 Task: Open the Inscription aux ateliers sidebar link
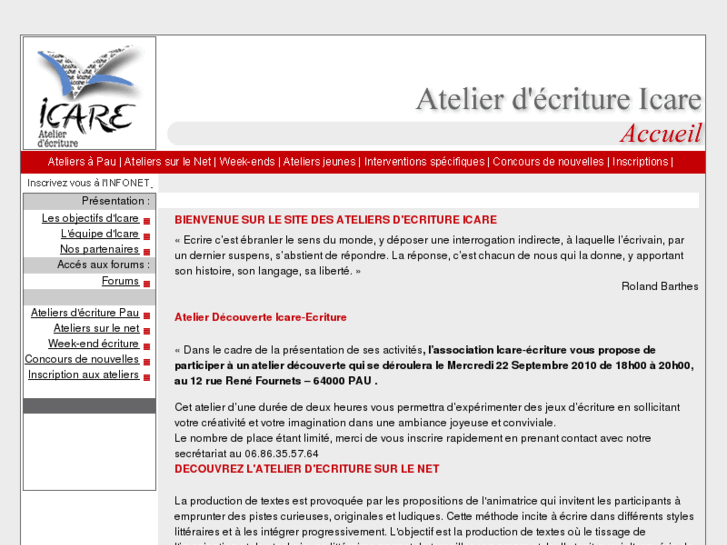(83, 374)
